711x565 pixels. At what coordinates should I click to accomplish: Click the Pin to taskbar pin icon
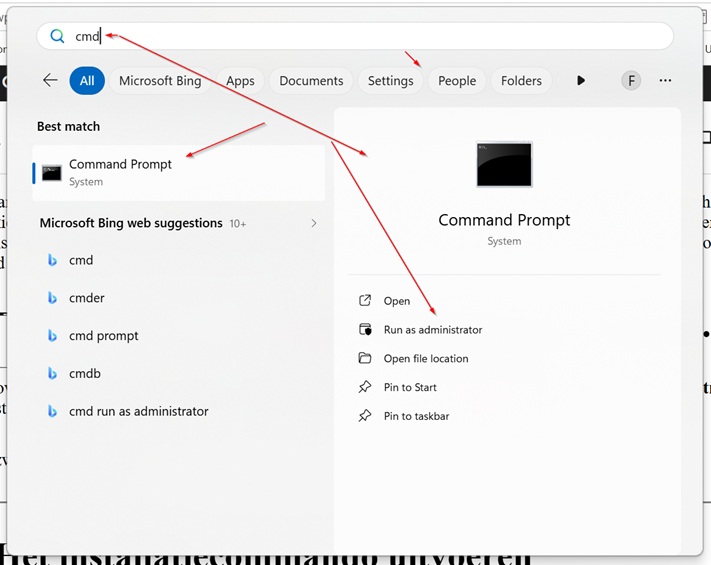click(x=365, y=415)
